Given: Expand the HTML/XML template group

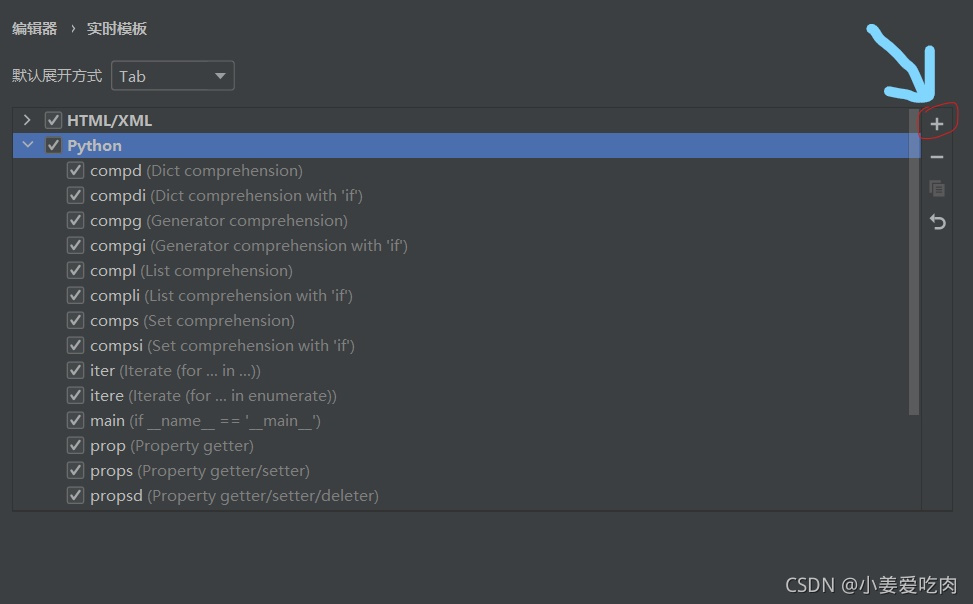Looking at the screenshot, I should [27, 121].
